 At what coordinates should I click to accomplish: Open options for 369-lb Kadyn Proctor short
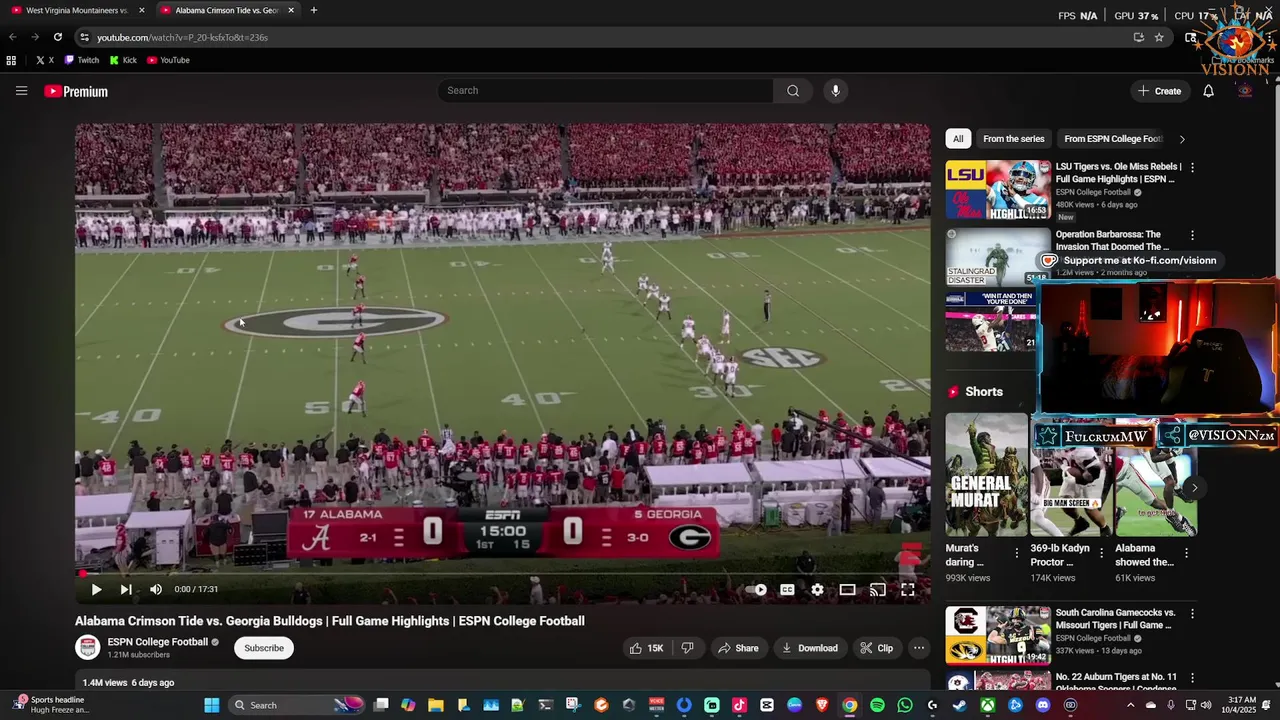click(1102, 553)
